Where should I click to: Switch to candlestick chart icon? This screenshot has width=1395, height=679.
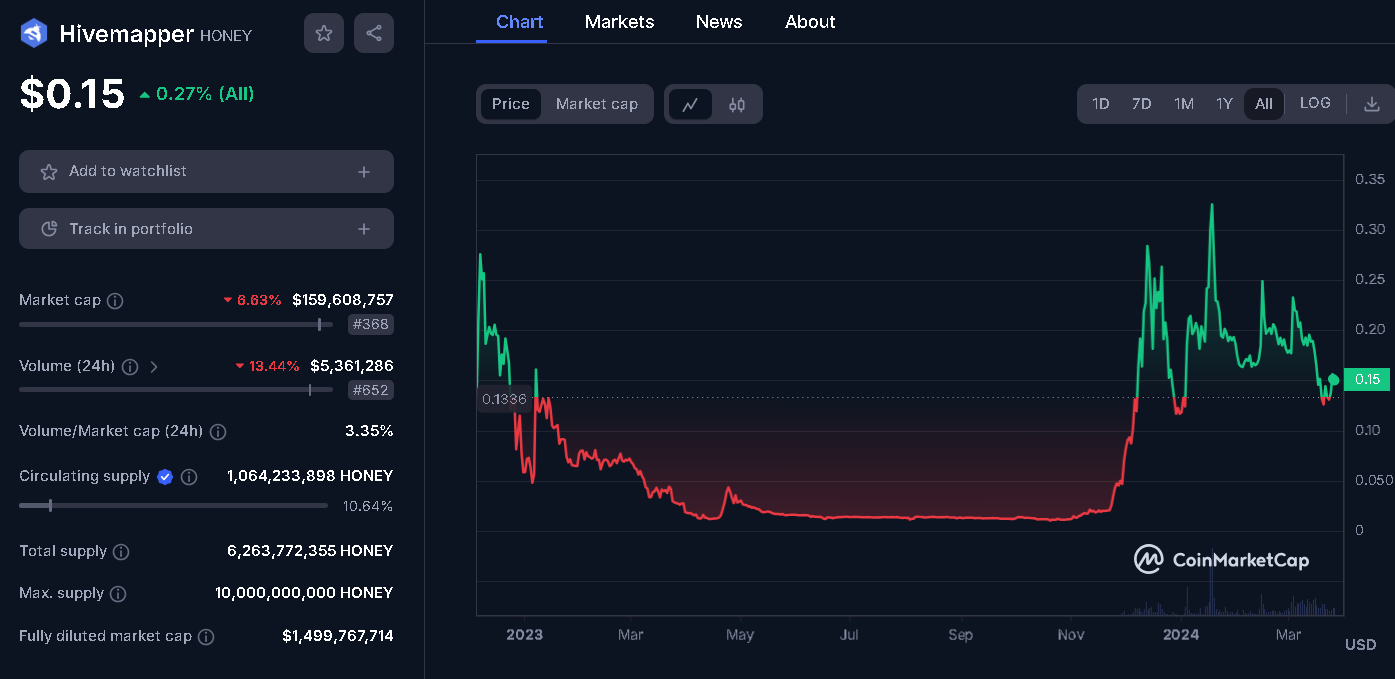tap(737, 104)
